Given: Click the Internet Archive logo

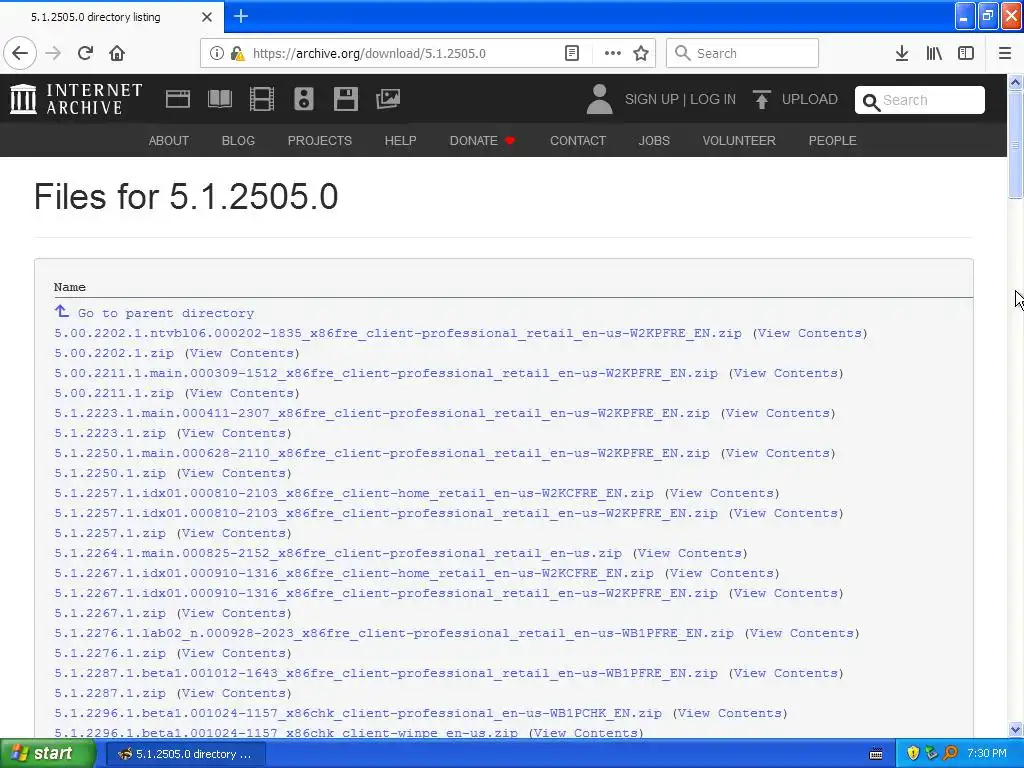Looking at the screenshot, I should tap(76, 99).
